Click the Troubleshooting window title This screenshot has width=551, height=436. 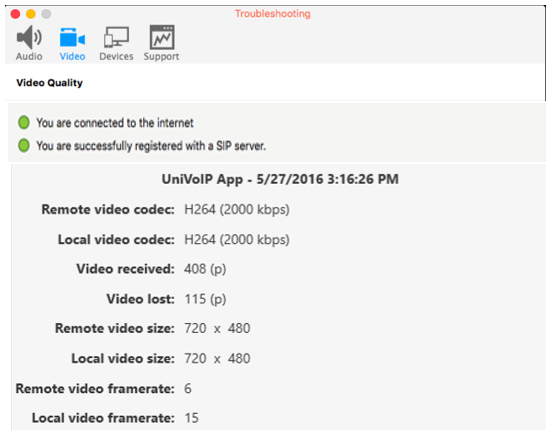[273, 14]
